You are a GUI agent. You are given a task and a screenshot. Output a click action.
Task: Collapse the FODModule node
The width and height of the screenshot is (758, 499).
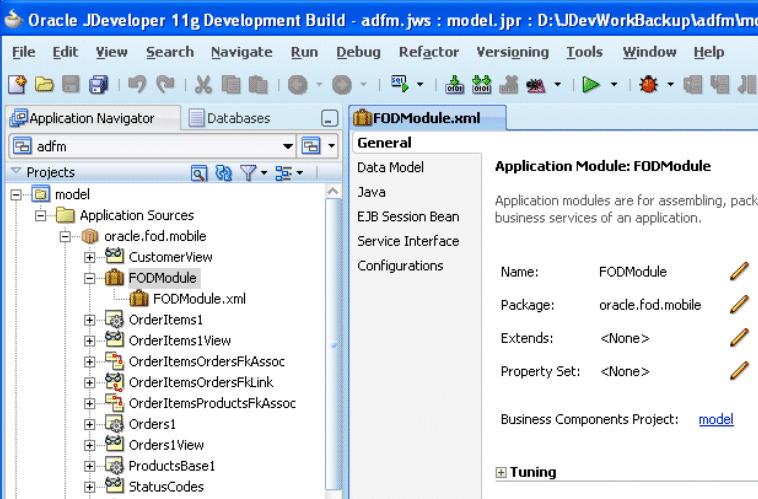click(x=89, y=278)
